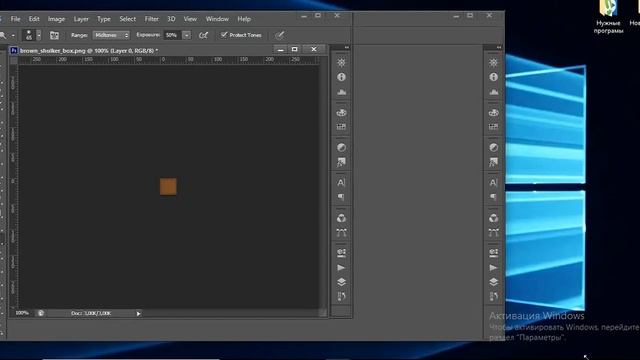Open the Actions play icon beside the document
Viewport: 640px width, 360px height.
tap(342, 268)
